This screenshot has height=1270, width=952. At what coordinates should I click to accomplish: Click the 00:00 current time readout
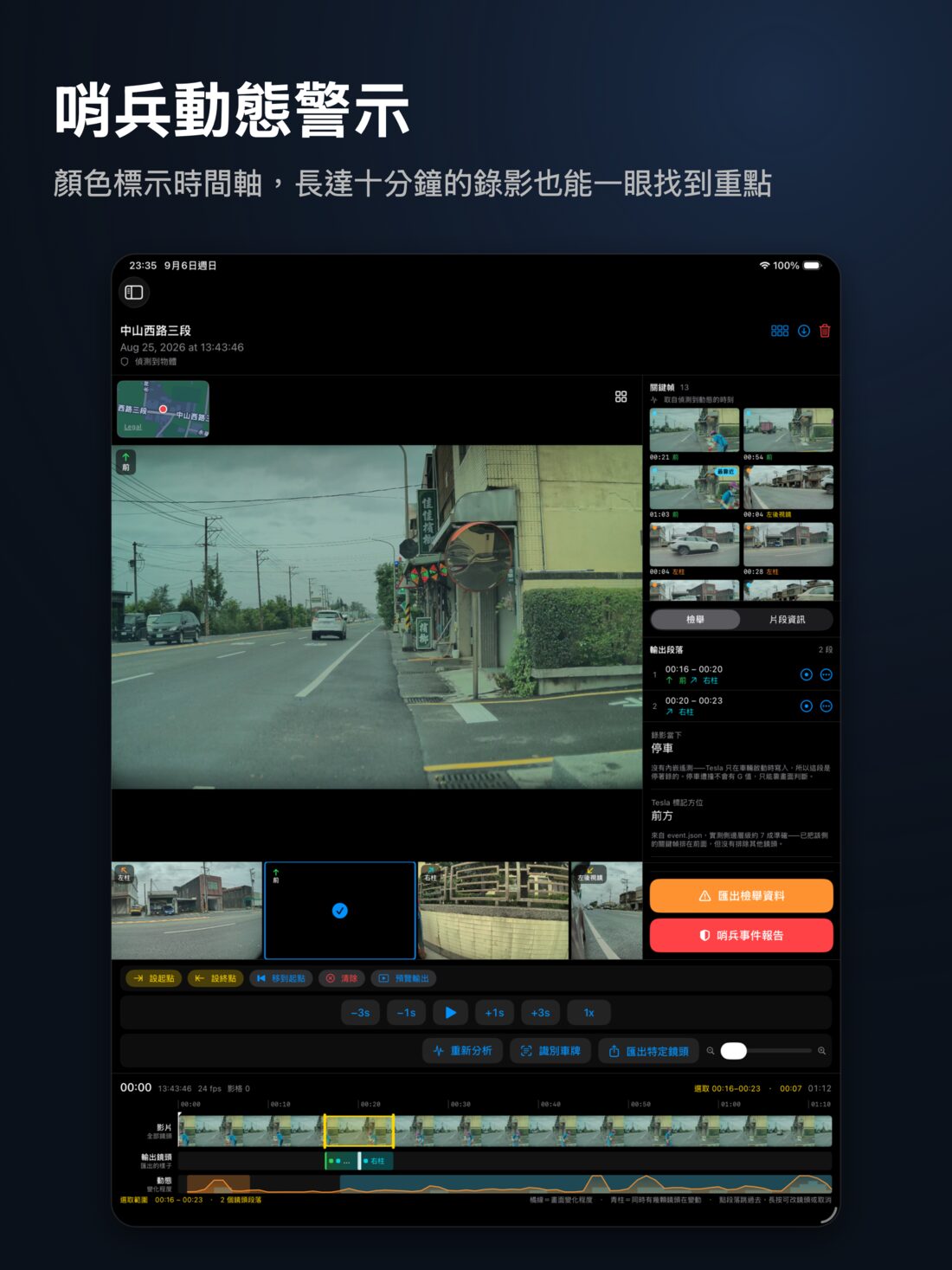pyautogui.click(x=136, y=1087)
